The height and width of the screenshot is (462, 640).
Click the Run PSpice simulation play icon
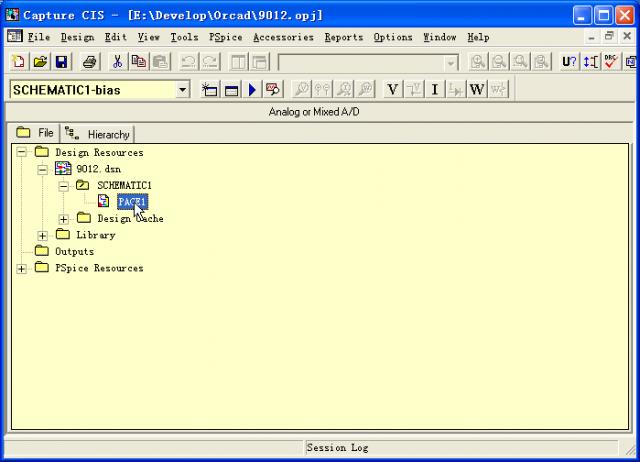click(x=252, y=90)
